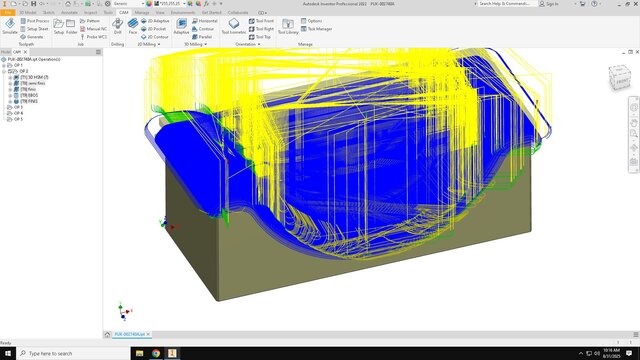Screen dimensions: 640x360
Task: Create a new Setup in Job panel
Action: click(59, 27)
